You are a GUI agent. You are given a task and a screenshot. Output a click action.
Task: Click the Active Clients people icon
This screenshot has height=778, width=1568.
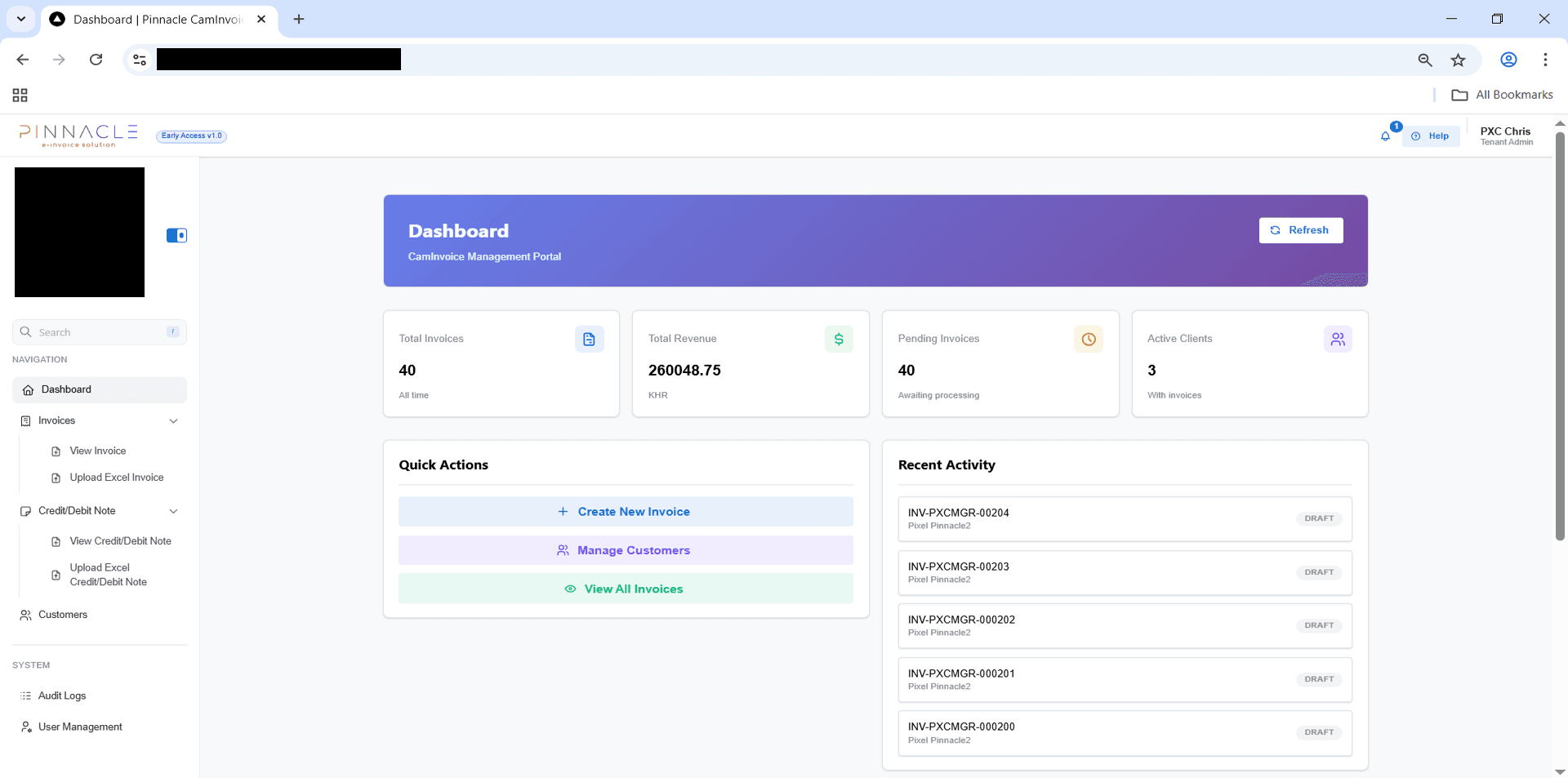coord(1337,339)
